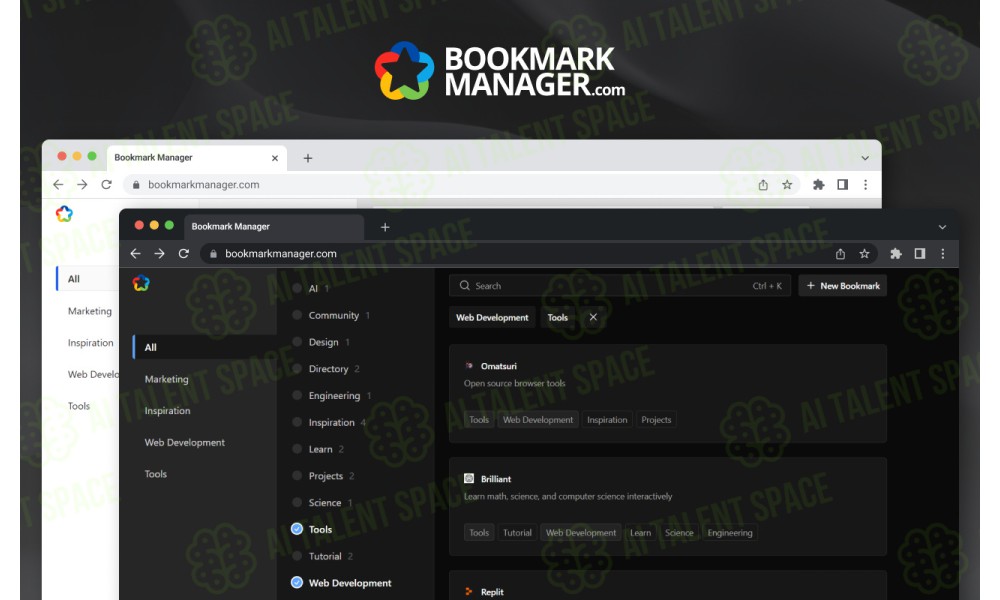Toggle side panel icon in dark browser
This screenshot has height=600, width=1000.
pyautogui.click(x=920, y=254)
